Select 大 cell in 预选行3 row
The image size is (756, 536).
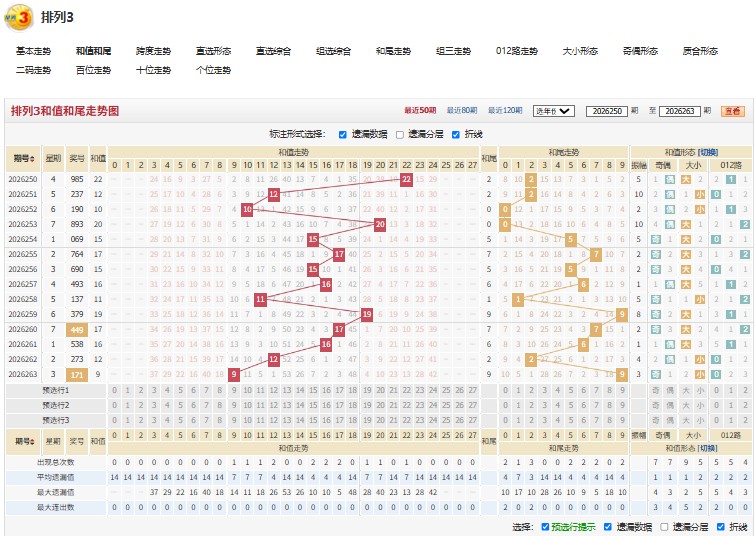click(x=686, y=420)
